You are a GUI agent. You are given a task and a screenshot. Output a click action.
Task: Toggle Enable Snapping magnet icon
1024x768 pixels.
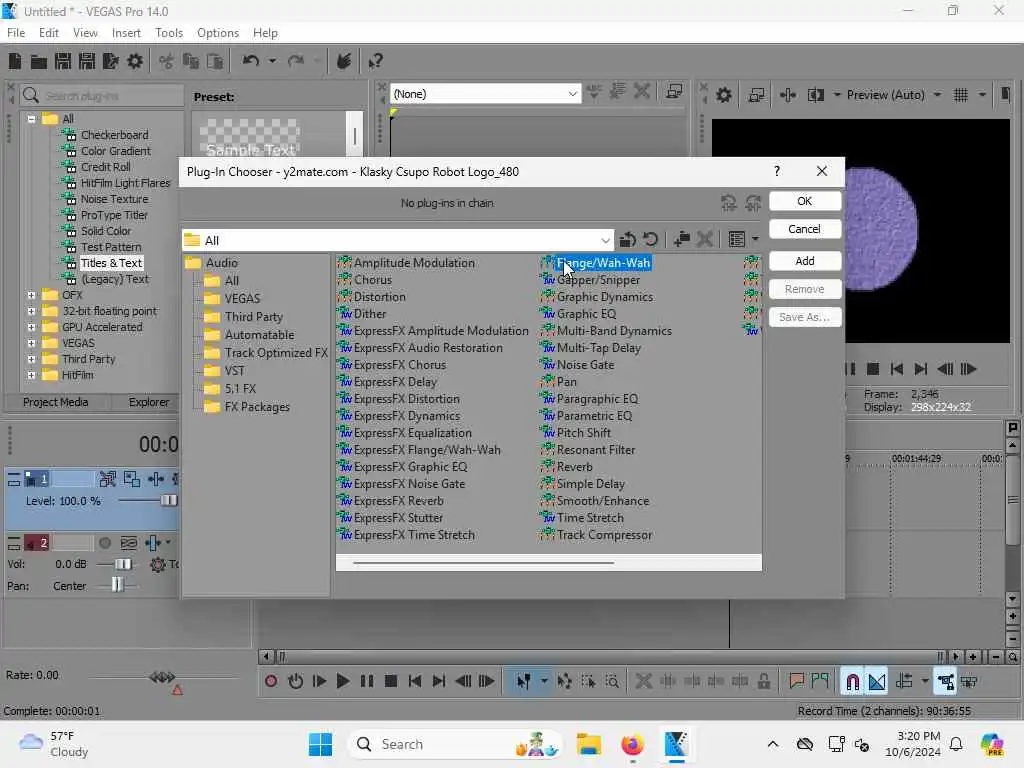coord(852,681)
